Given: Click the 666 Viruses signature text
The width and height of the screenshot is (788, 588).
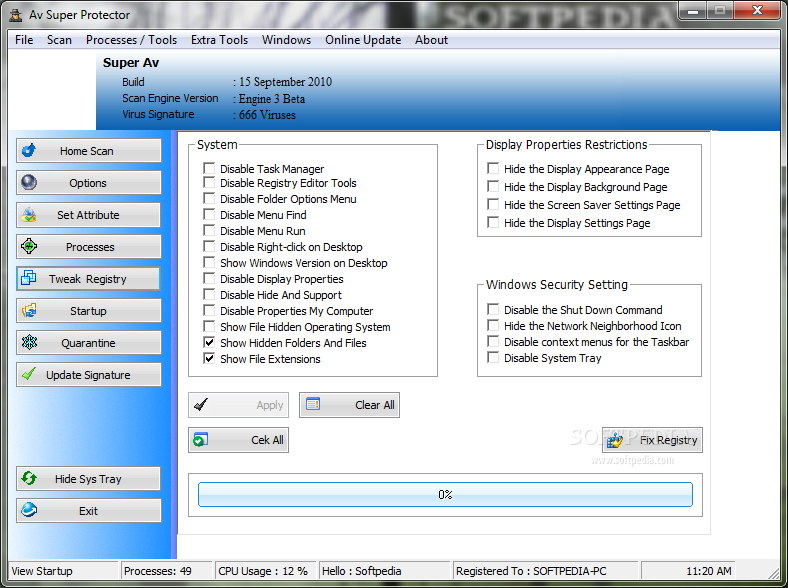Looking at the screenshot, I should [267, 115].
